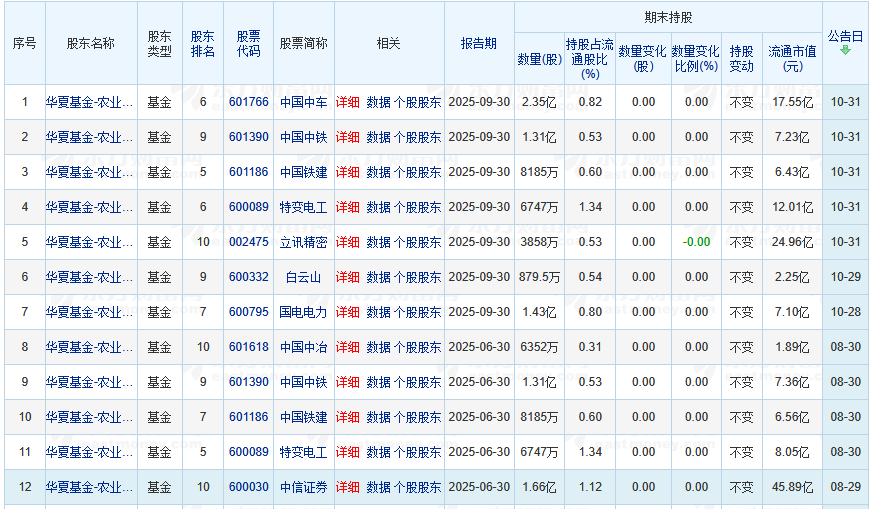Viewport: 872px width, 509px height.
Task: Open 中国铁建 link in row 10
Action: pos(303,418)
